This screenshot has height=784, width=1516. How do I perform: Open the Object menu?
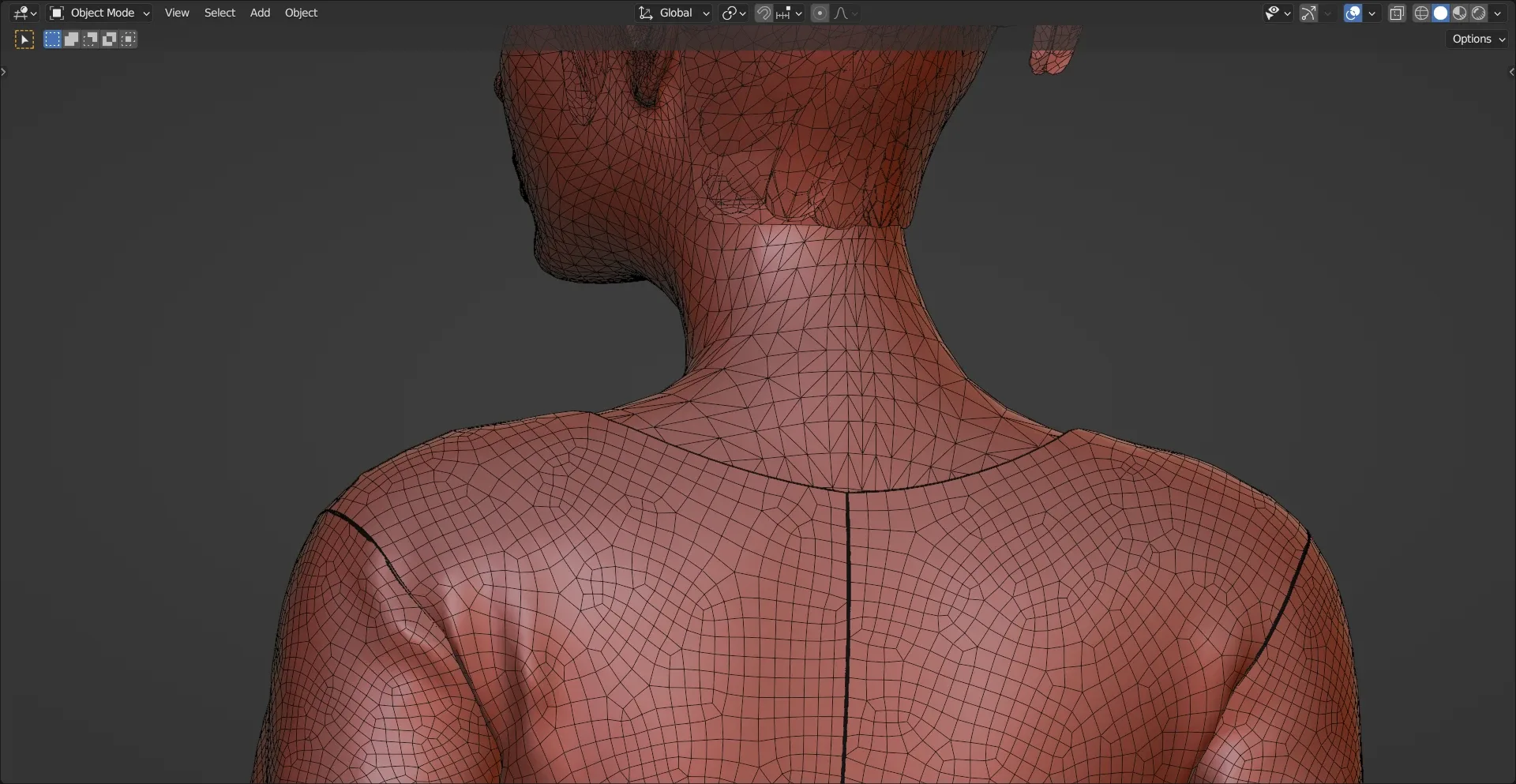click(301, 13)
